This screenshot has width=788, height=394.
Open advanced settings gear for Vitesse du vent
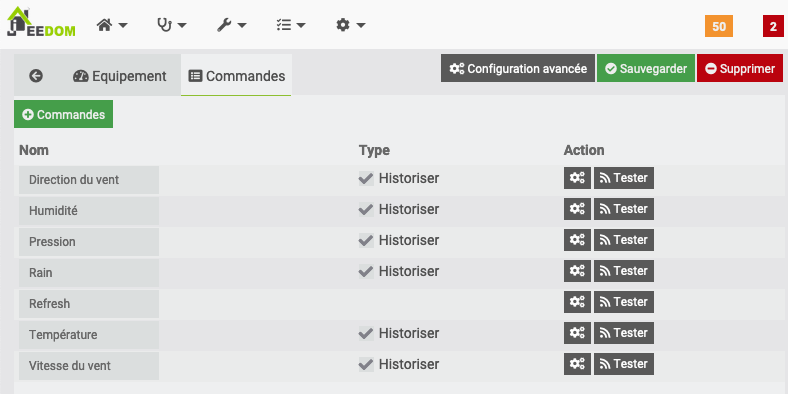[577, 364]
